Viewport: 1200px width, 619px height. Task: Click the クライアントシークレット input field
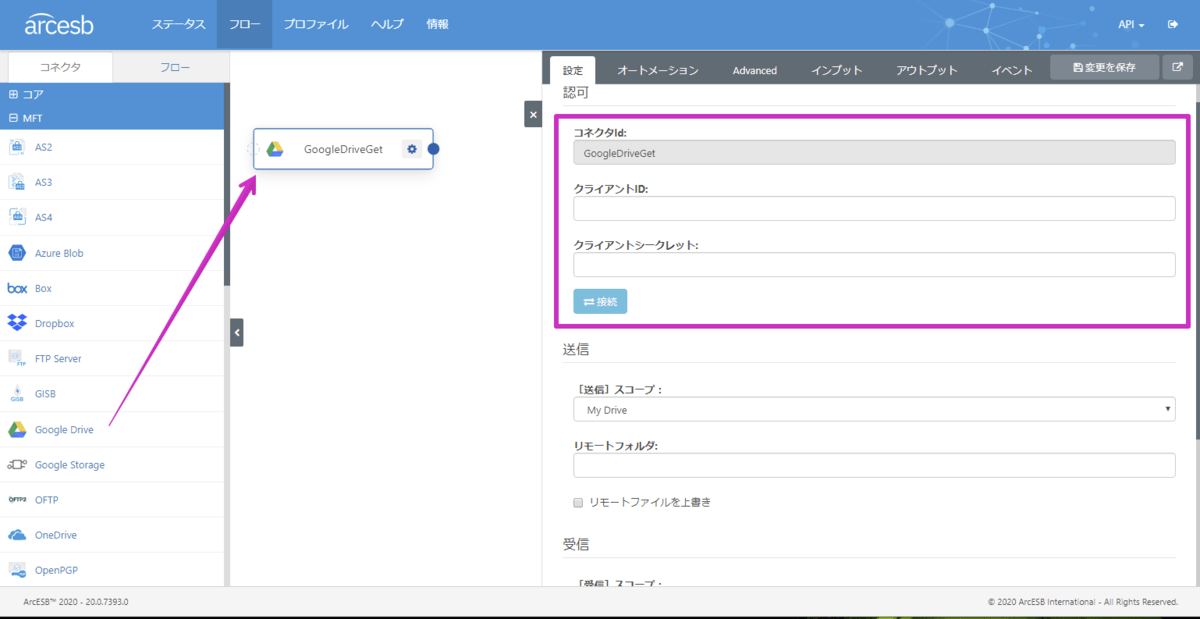coord(874,264)
